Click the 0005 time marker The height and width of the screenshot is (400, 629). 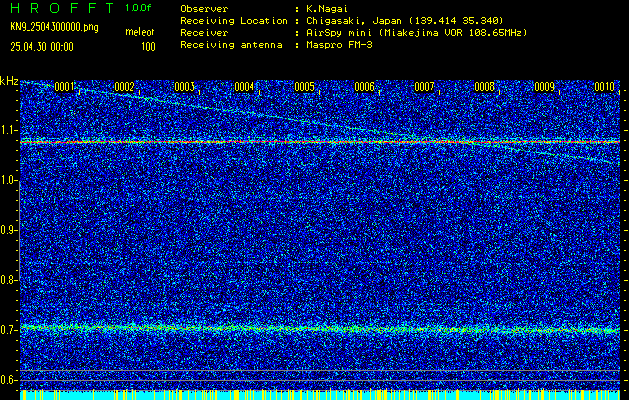point(304,87)
